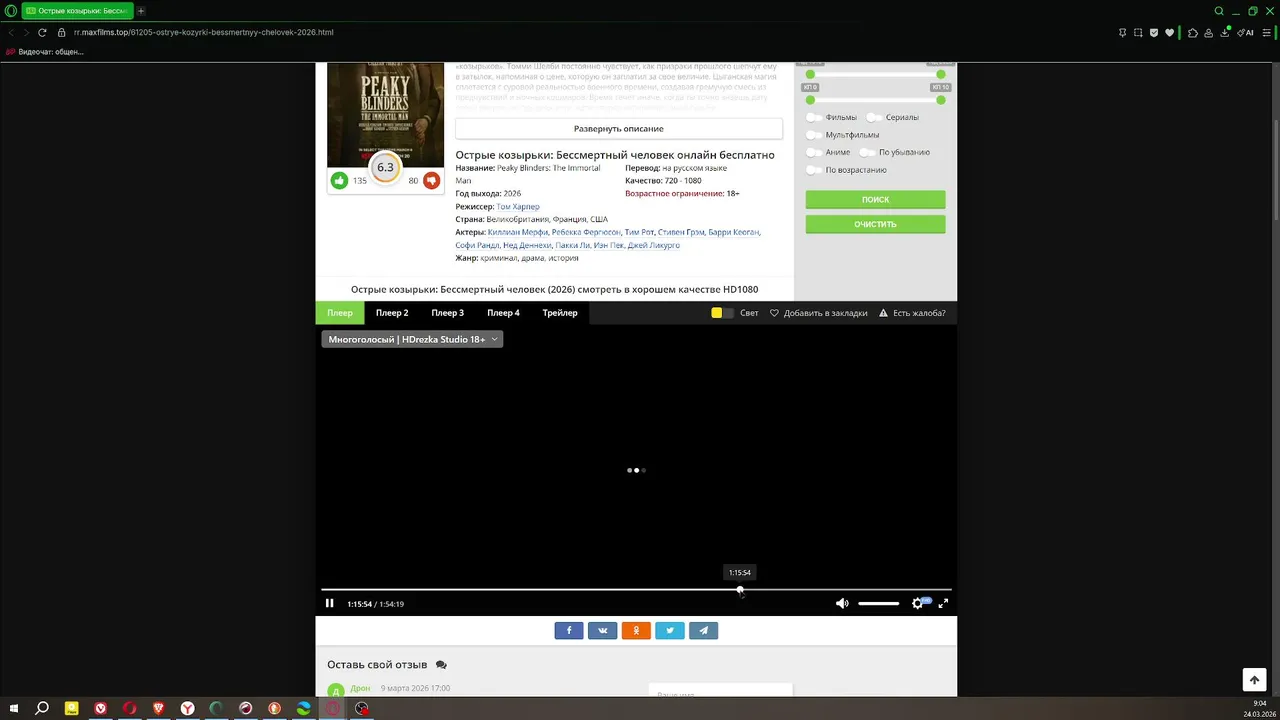Open the browser easy-setup sliders menu
1280x720 pixels.
1266,32
